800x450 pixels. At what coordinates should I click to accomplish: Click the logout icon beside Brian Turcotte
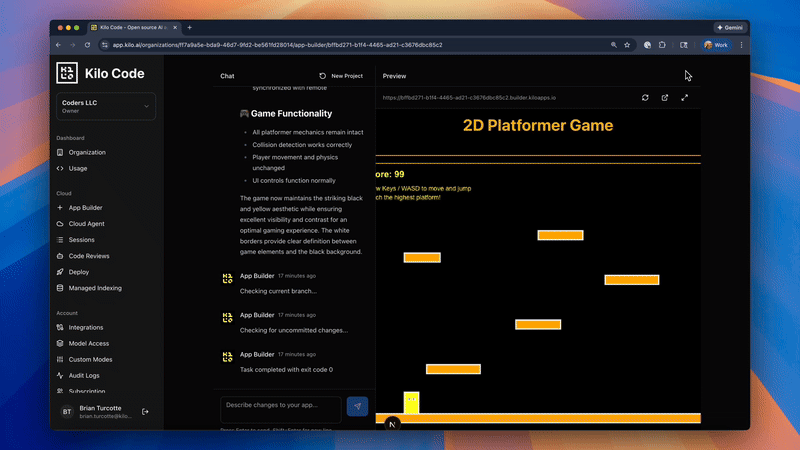(146, 411)
